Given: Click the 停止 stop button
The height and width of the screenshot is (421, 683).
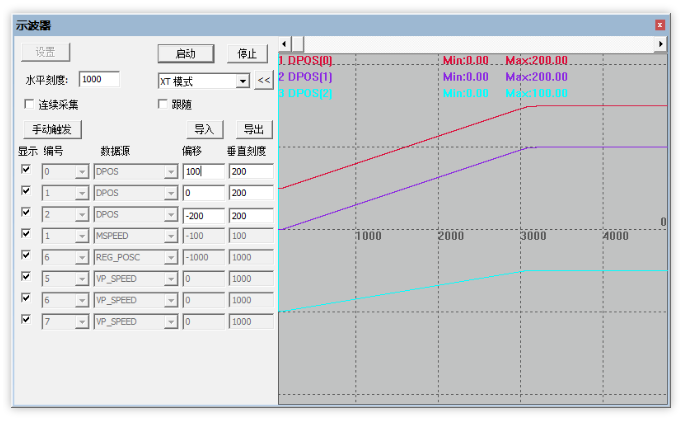Looking at the screenshot, I should [247, 54].
